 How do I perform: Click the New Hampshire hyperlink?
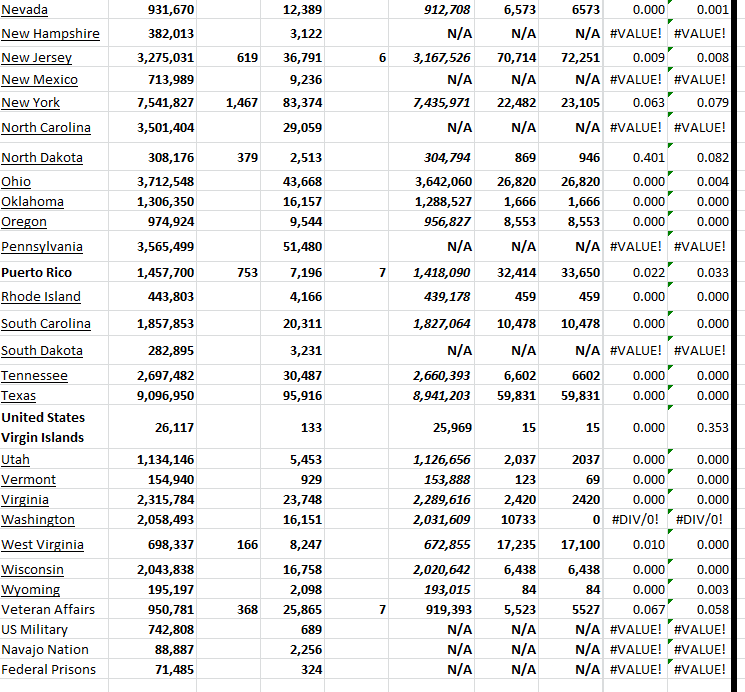(50, 33)
